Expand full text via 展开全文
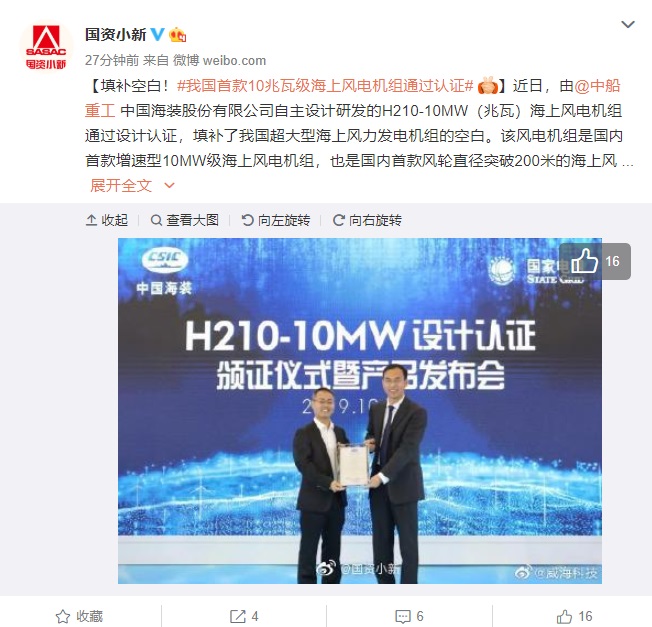Viewport: 652px width, 627px height. (121, 185)
